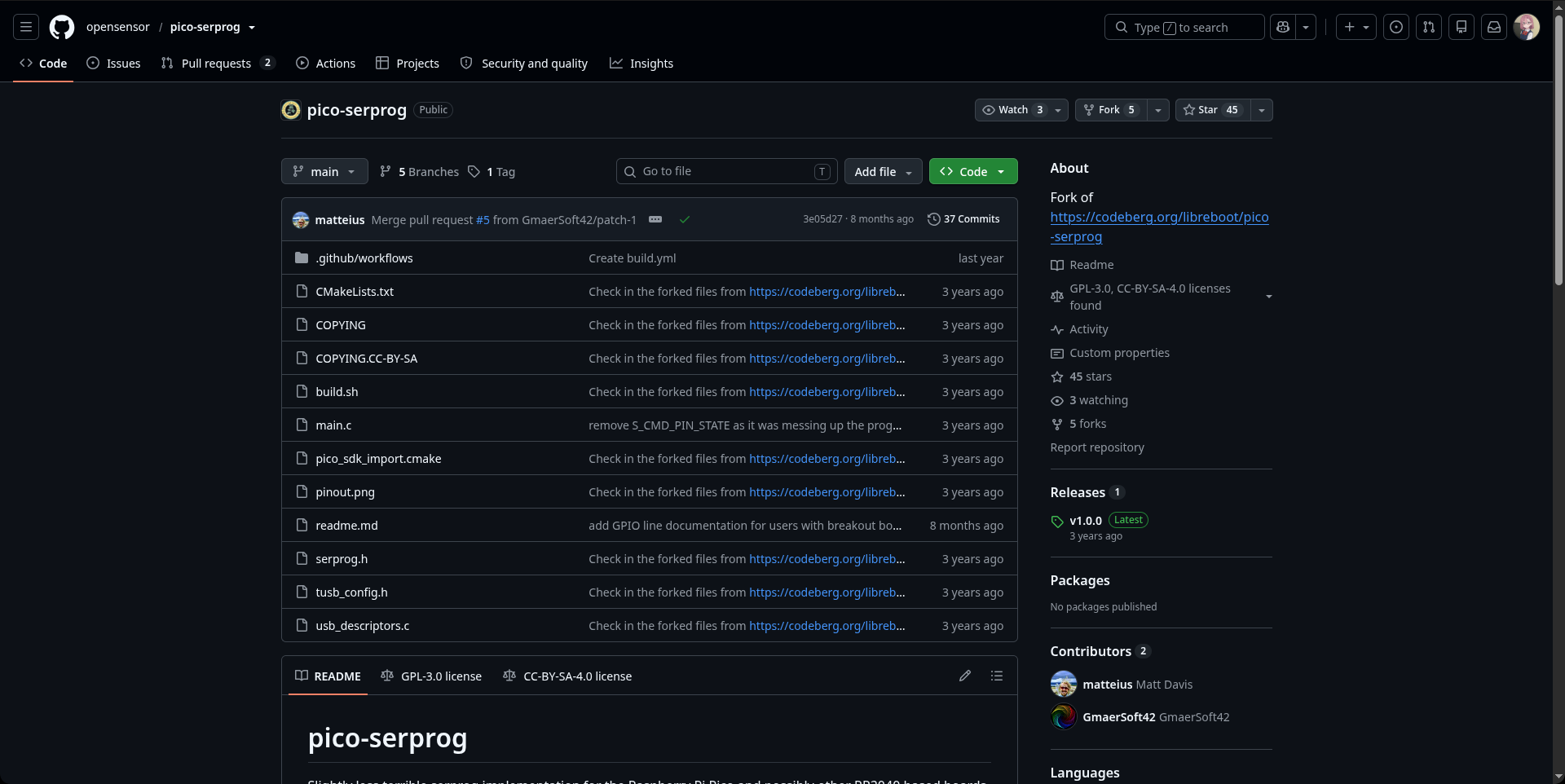Open the green Code dropdown button

tap(973, 171)
